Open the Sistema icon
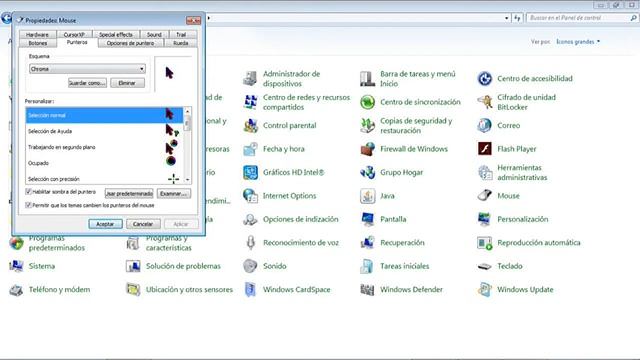 (x=16, y=266)
